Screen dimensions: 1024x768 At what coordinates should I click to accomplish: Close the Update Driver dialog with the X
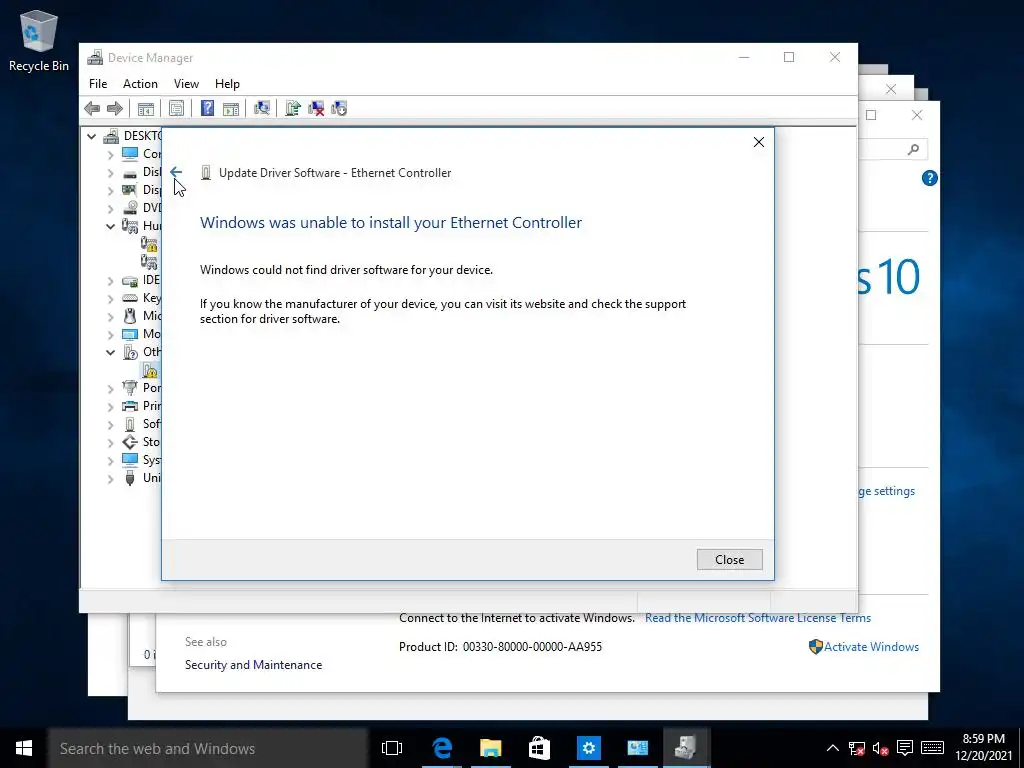point(758,142)
